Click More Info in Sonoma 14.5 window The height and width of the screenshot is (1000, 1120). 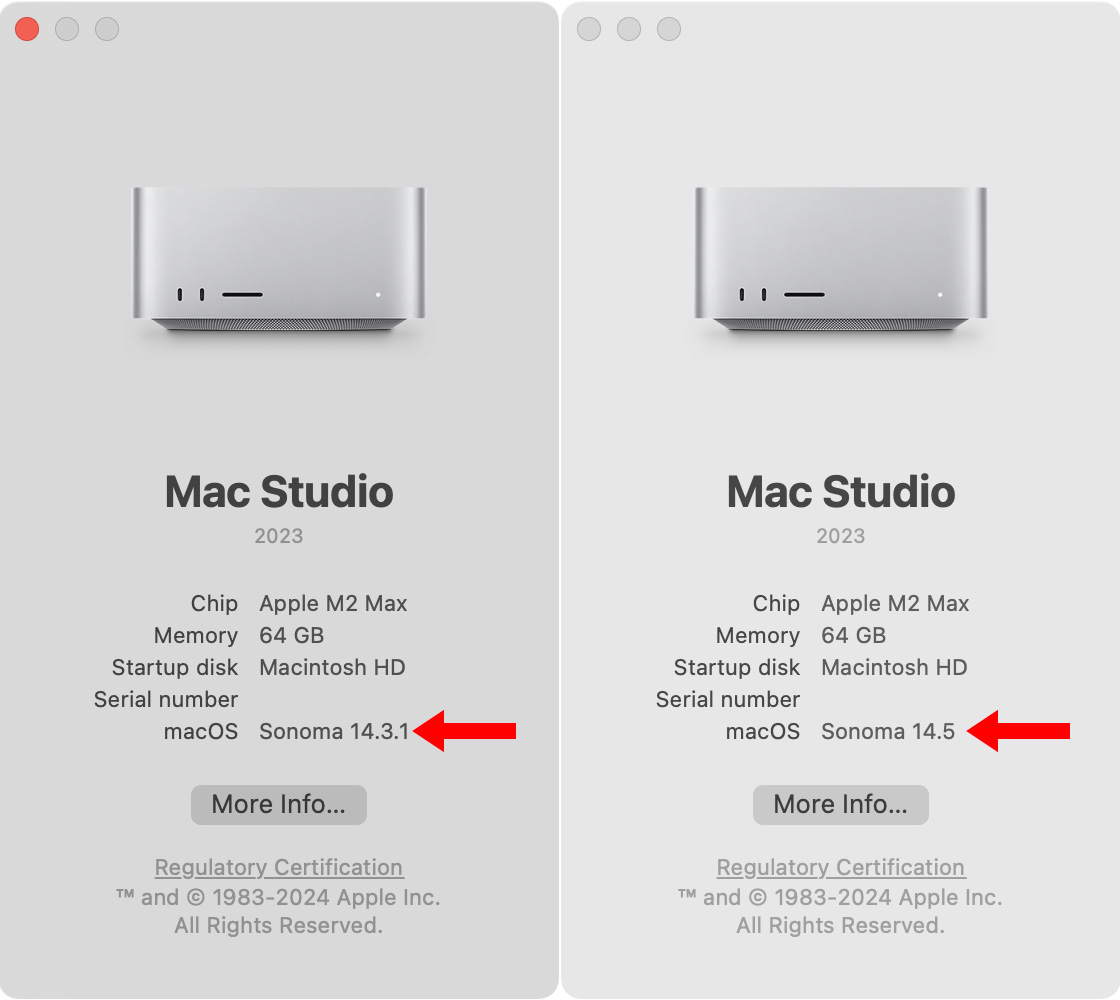(x=841, y=805)
